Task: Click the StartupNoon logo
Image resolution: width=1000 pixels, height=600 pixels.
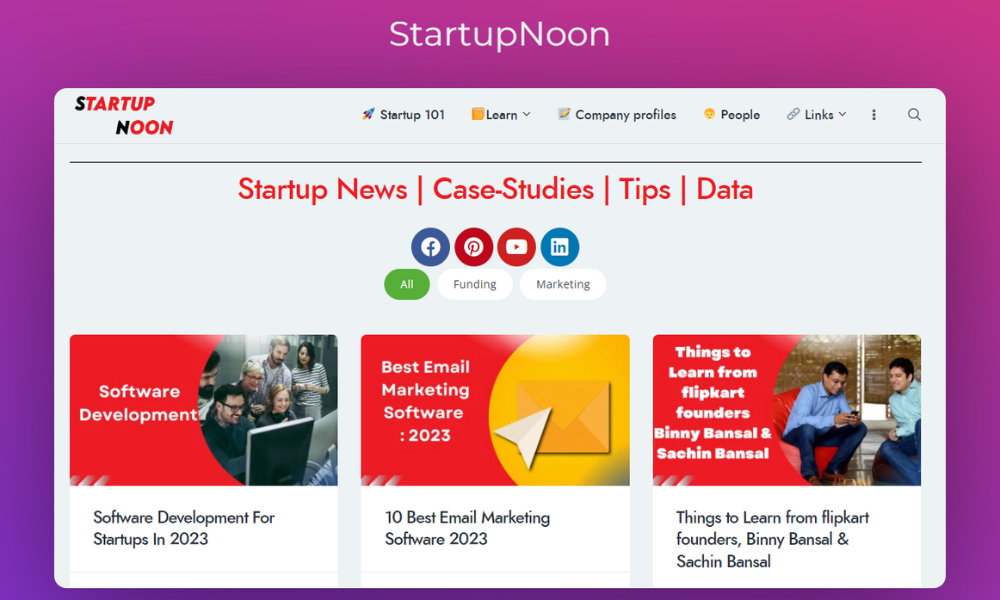Action: (124, 115)
